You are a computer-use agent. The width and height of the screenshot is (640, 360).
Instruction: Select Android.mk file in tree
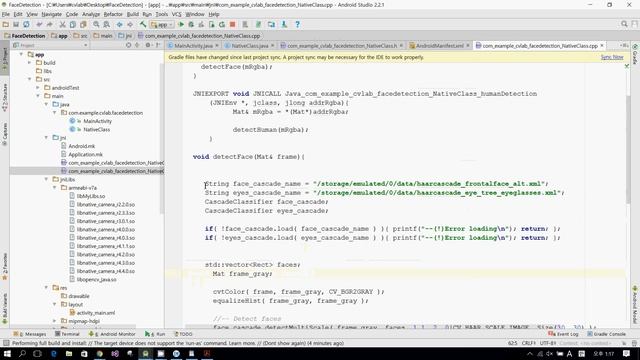(81, 146)
